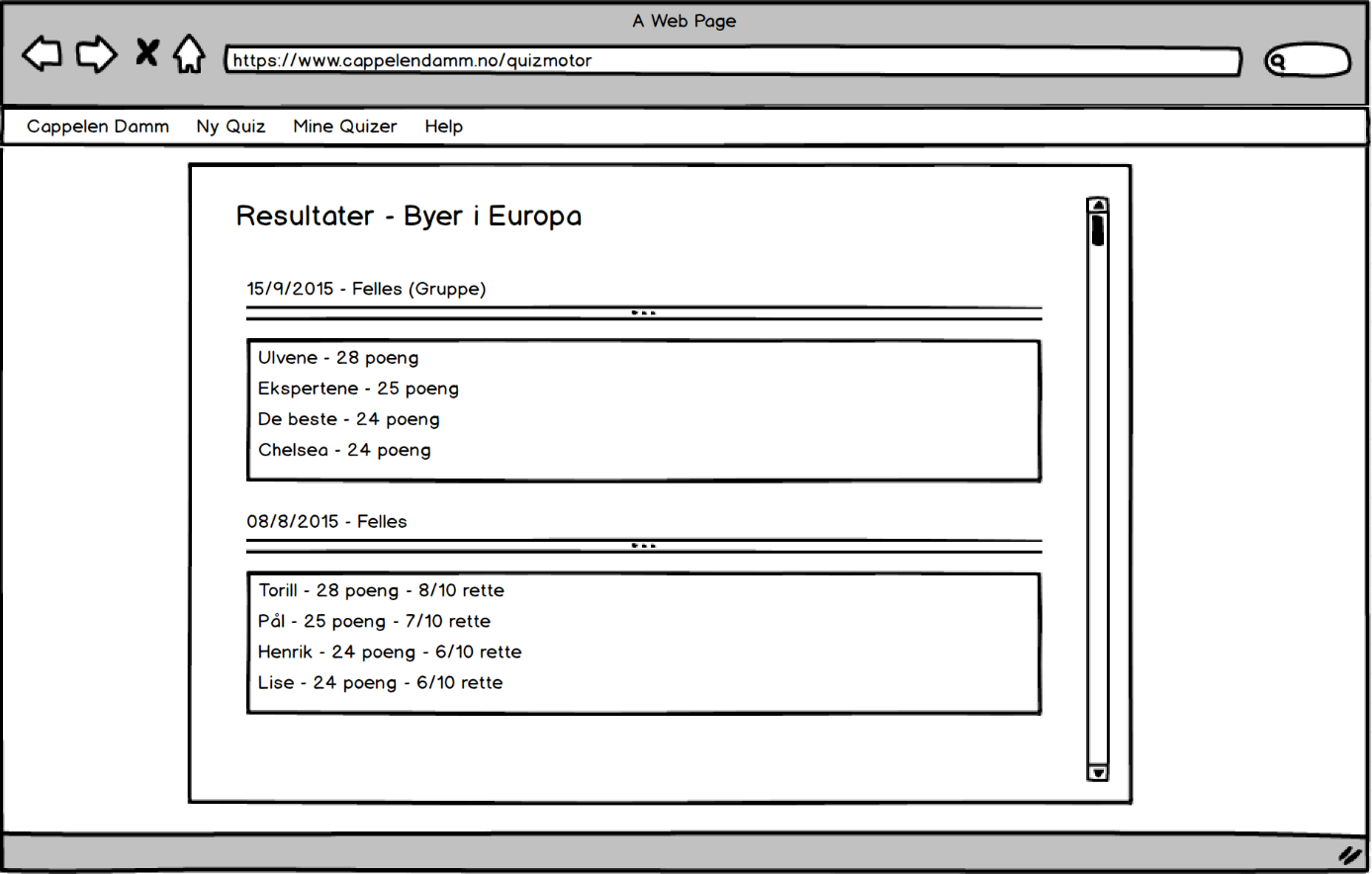Click the 15/9/2015 - Felles (Gruppe) label
Image resolution: width=1372 pixels, height=874 pixels.
pyautogui.click(x=366, y=289)
